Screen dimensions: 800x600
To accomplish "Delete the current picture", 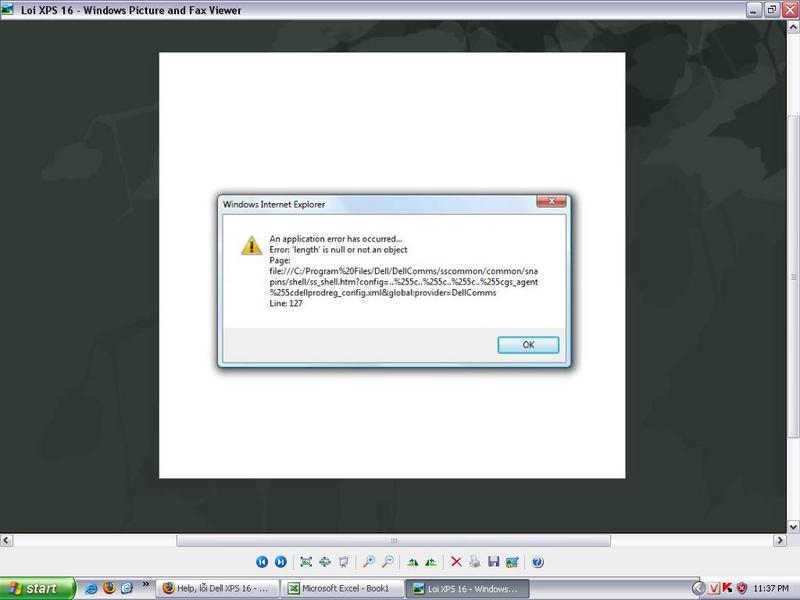I will [456, 562].
